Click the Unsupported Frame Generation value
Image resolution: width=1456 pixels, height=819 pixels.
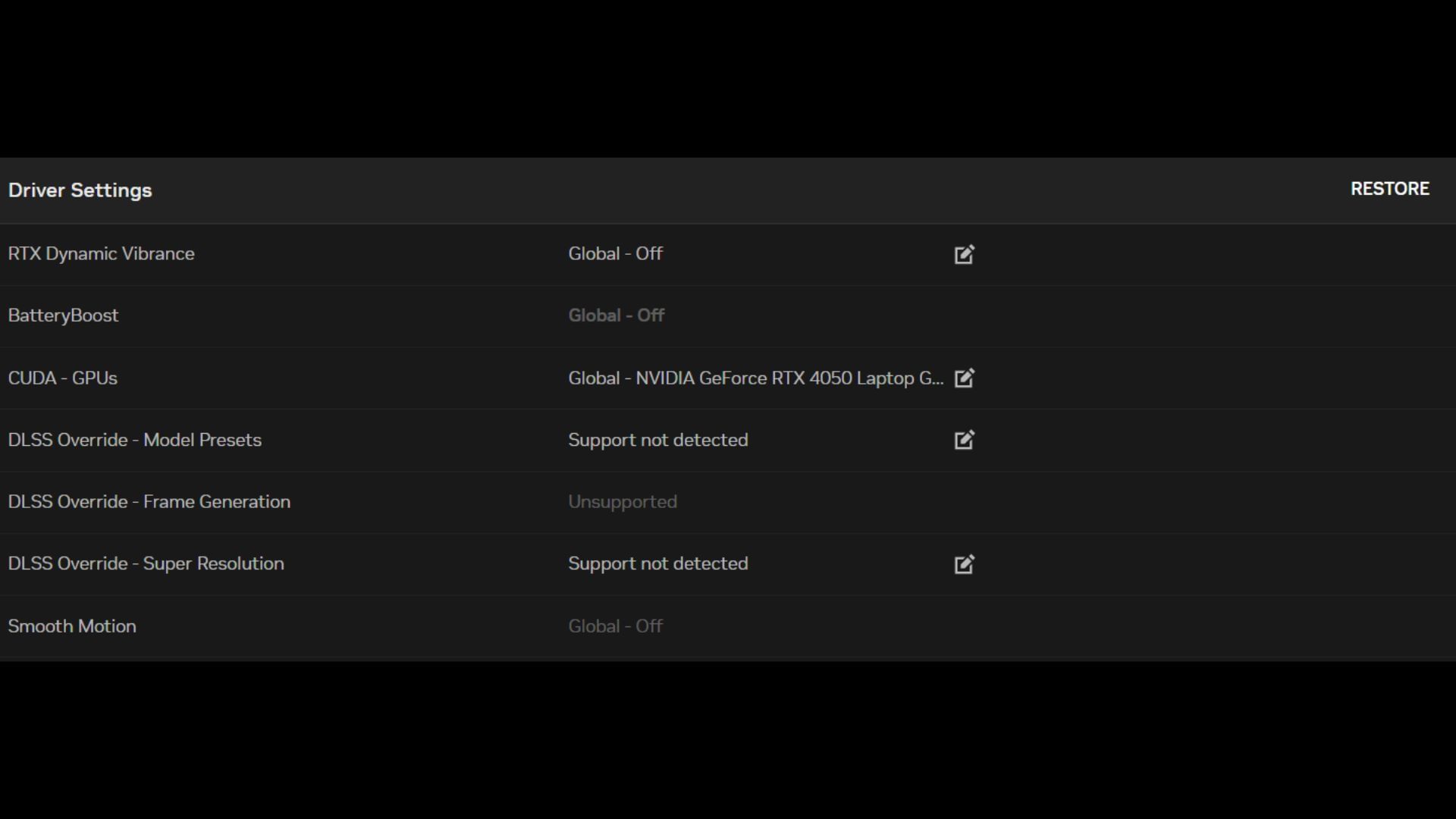622,502
